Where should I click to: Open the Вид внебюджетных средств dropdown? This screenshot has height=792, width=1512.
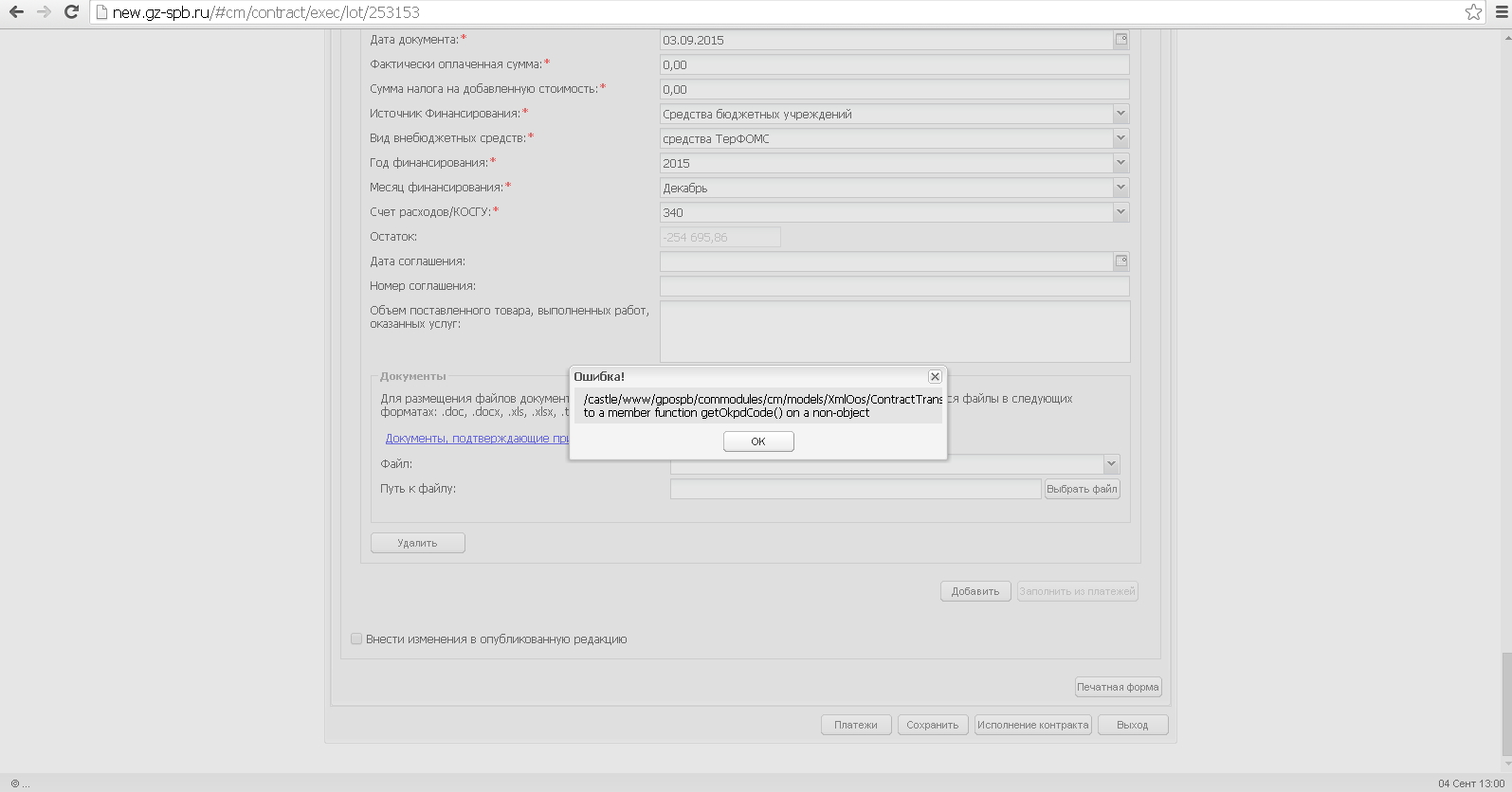1120,138
